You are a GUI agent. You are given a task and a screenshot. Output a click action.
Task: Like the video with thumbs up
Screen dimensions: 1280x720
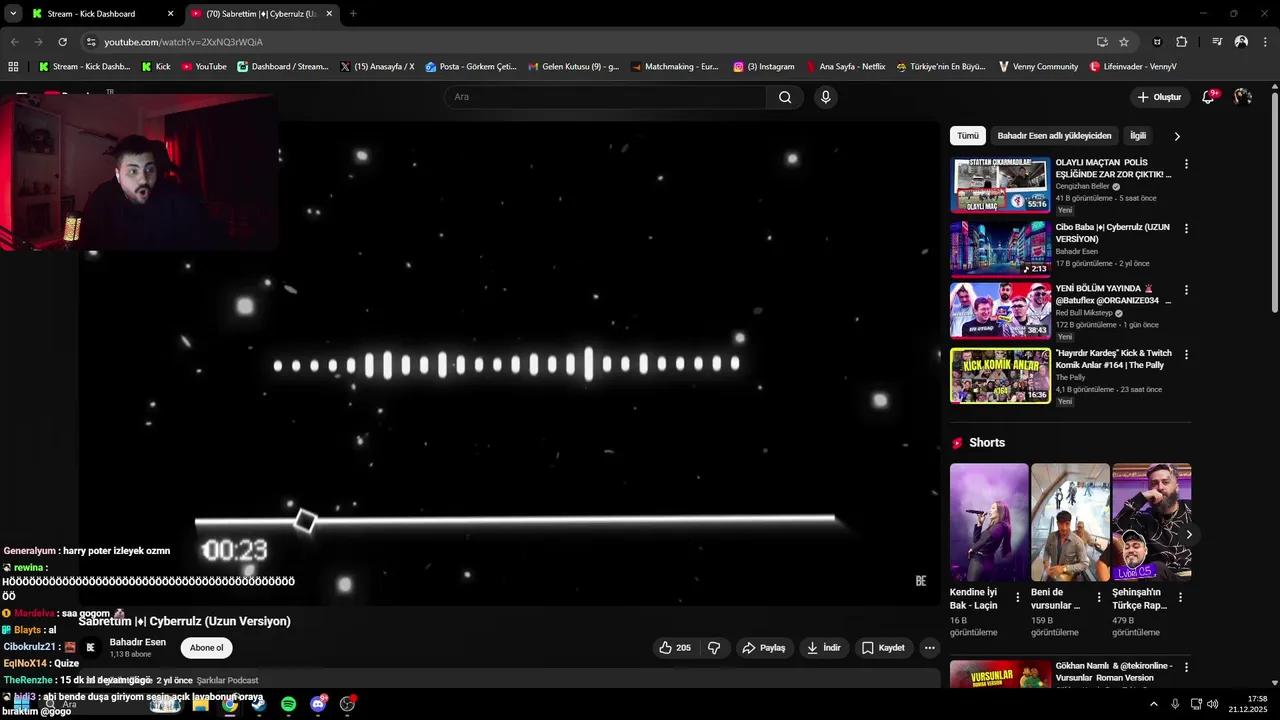(x=675, y=648)
